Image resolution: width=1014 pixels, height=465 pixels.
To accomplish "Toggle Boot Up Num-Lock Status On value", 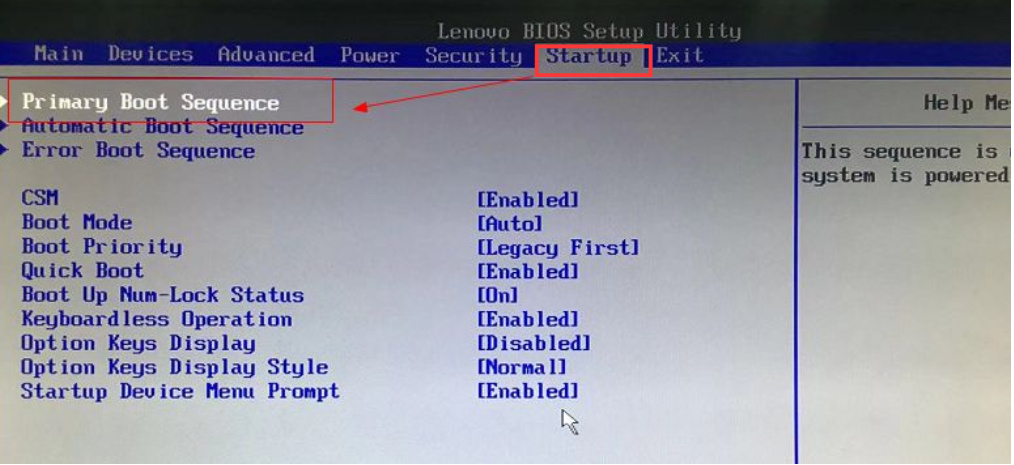I will [497, 296].
